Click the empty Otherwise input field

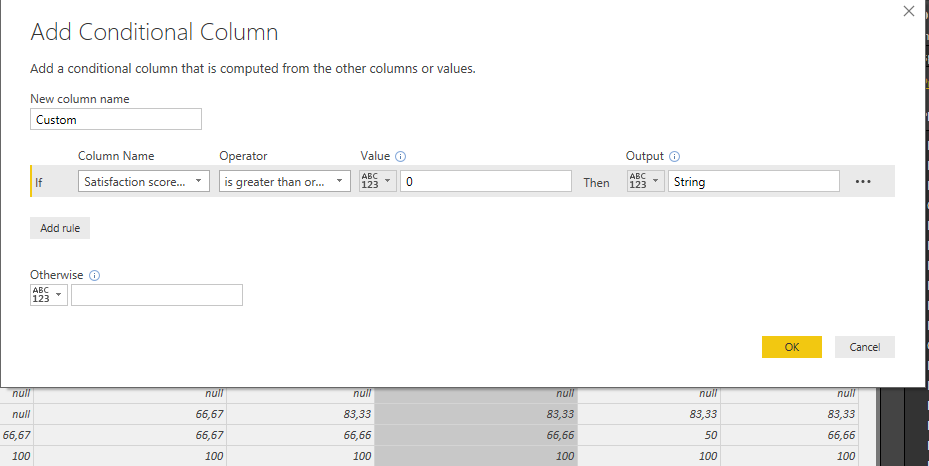(x=157, y=295)
